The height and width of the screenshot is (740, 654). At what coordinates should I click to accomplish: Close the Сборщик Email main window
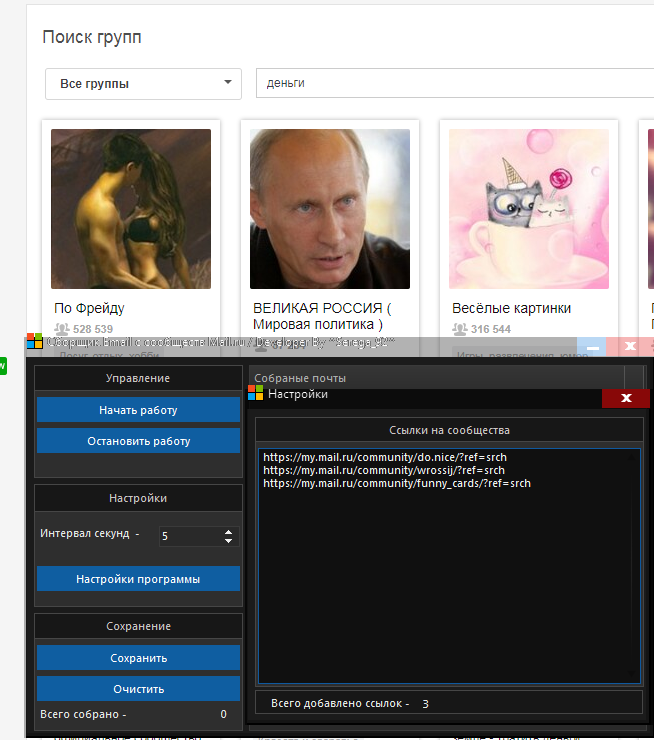pyautogui.click(x=630, y=347)
